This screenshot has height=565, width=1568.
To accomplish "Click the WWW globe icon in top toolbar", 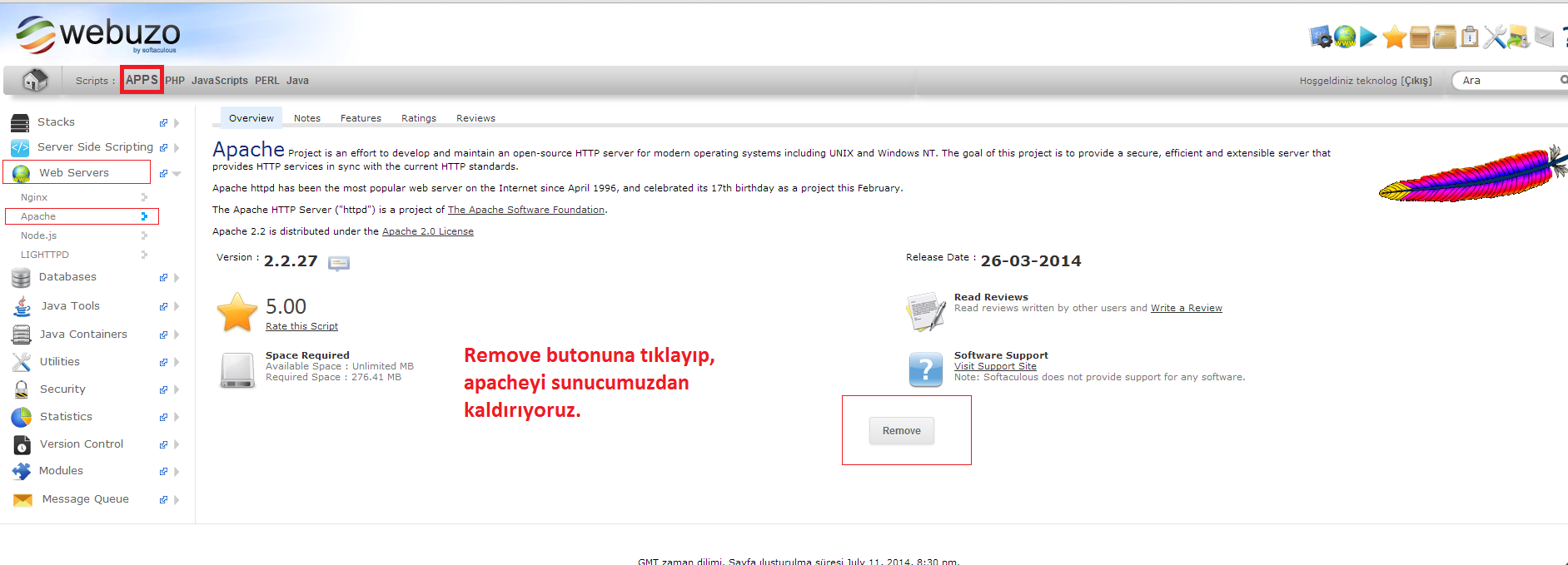I will (x=1344, y=37).
